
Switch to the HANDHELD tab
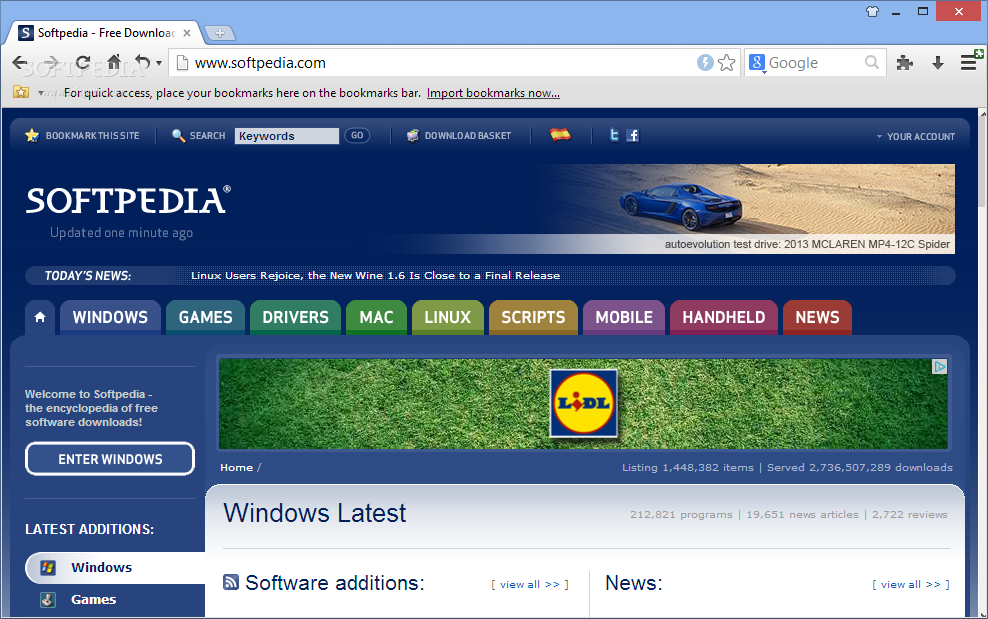pyautogui.click(x=724, y=317)
